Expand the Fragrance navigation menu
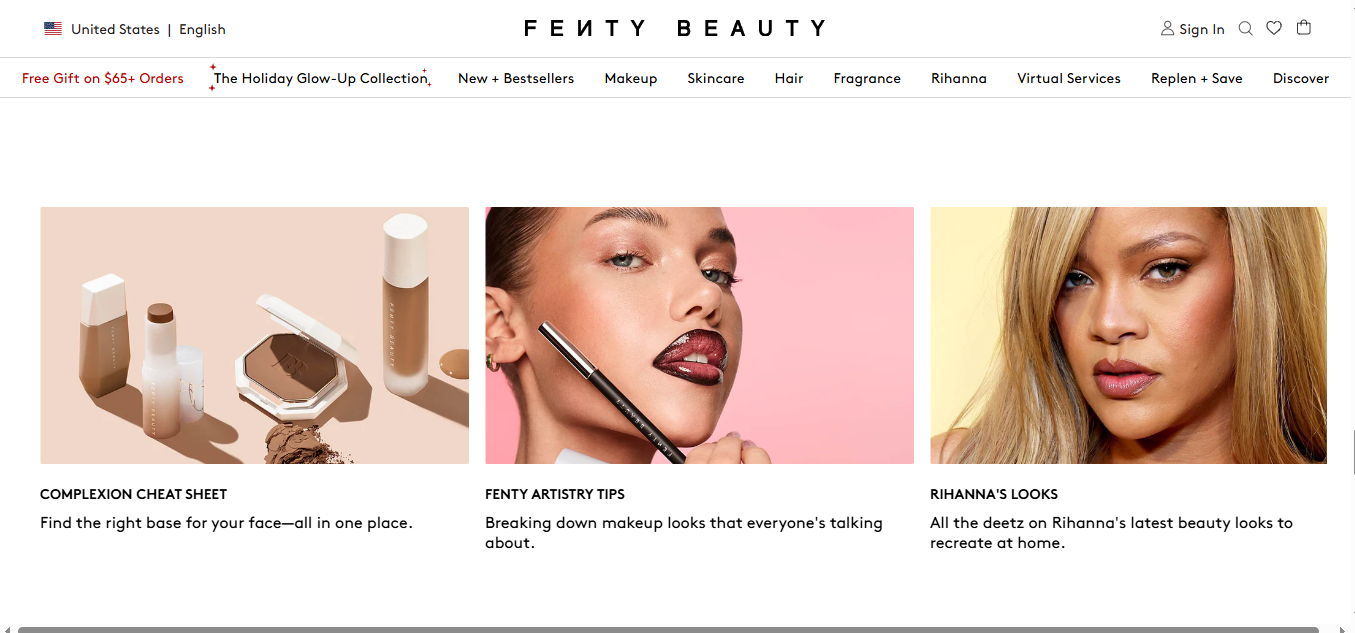Image resolution: width=1355 pixels, height=633 pixels. tap(867, 78)
